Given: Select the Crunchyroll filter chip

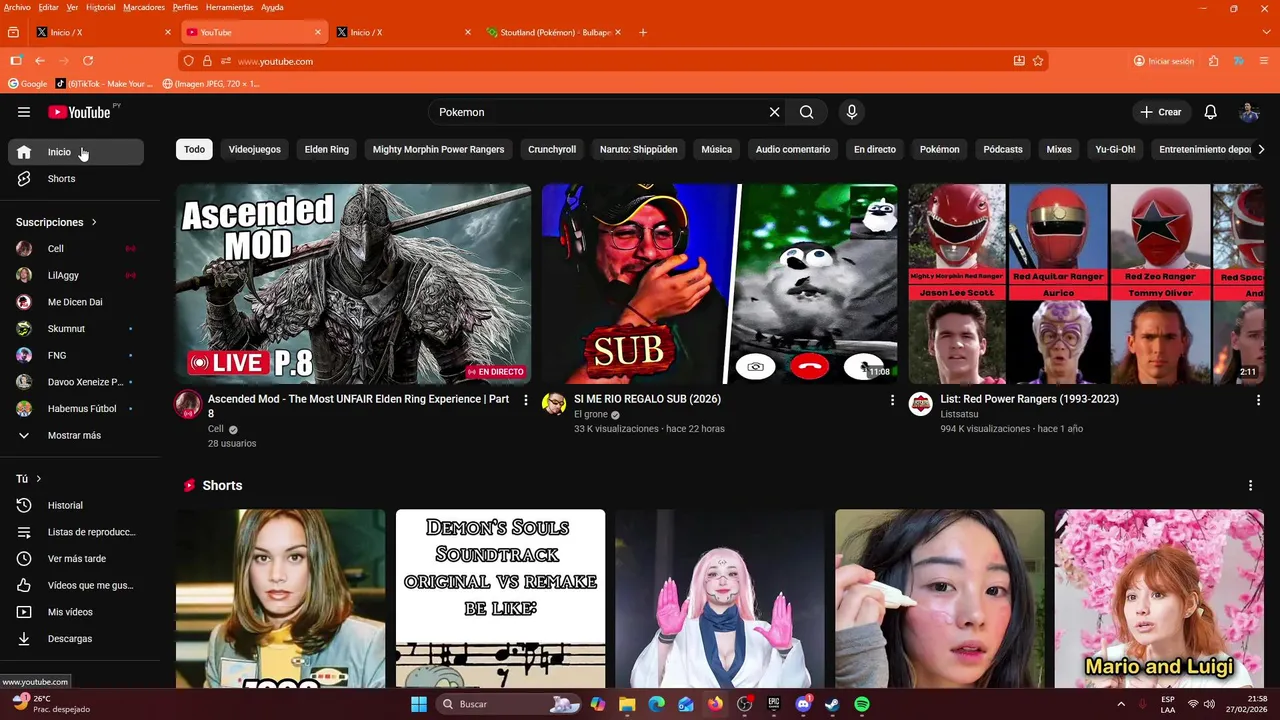Looking at the screenshot, I should click(552, 150).
